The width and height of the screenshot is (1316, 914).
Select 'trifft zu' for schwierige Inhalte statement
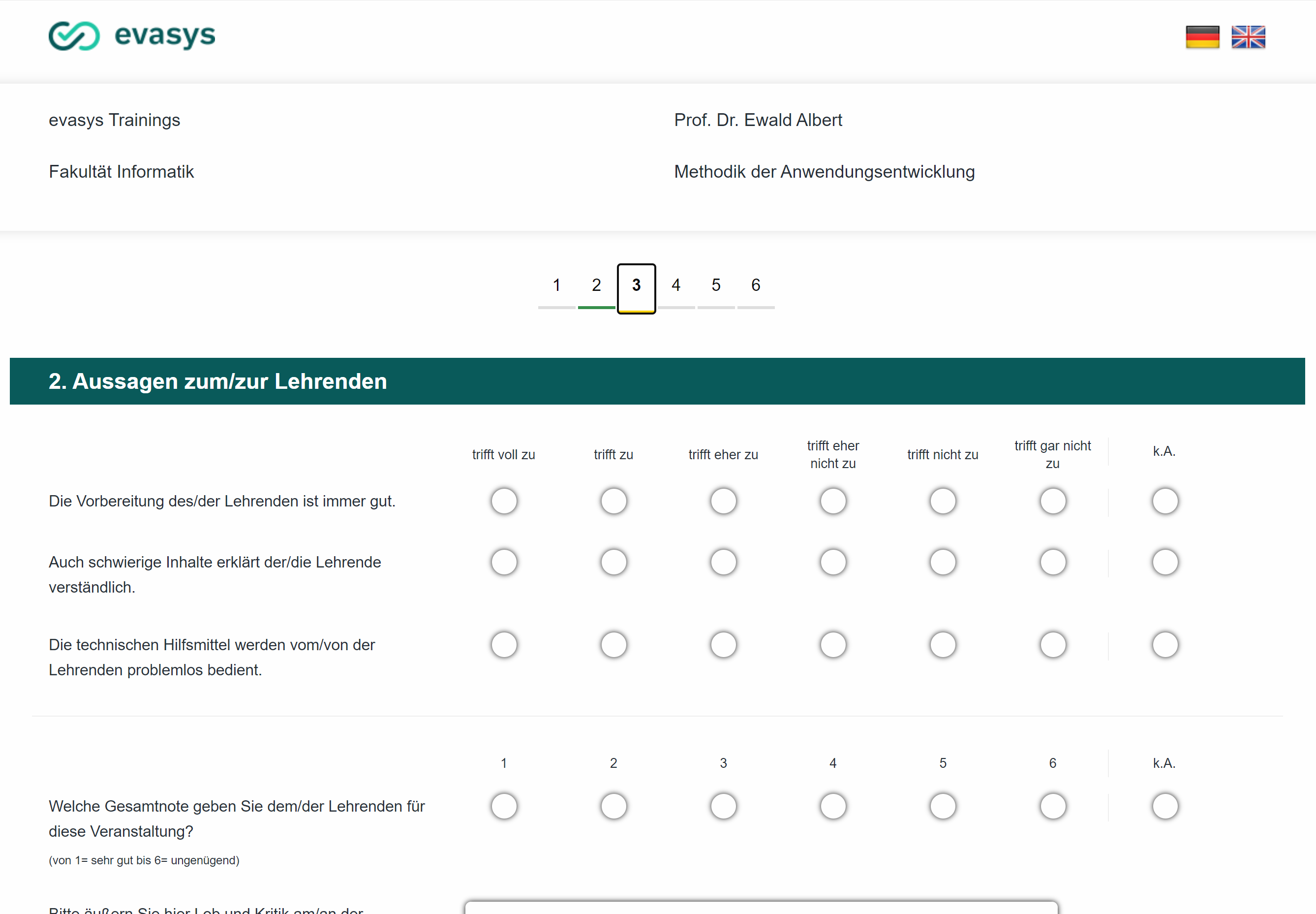click(613, 562)
